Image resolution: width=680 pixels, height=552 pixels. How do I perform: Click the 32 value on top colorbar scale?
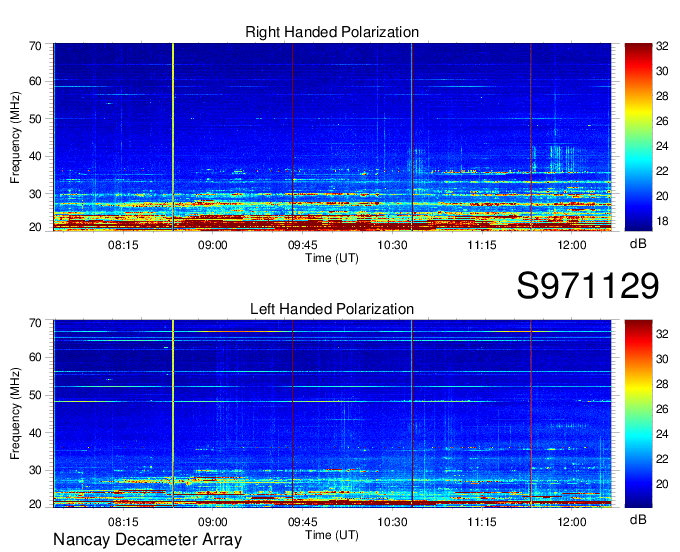pyautogui.click(x=662, y=46)
